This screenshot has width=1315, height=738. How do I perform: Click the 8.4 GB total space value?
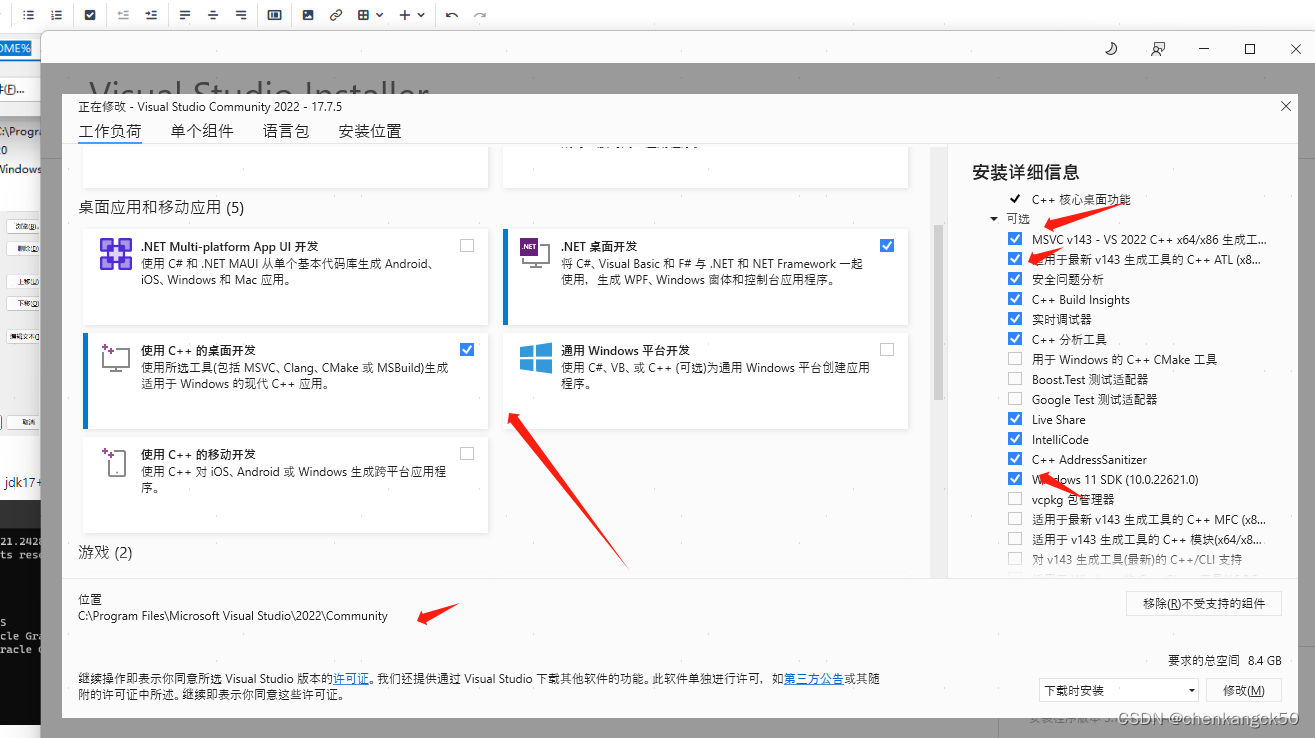[x=1264, y=661]
